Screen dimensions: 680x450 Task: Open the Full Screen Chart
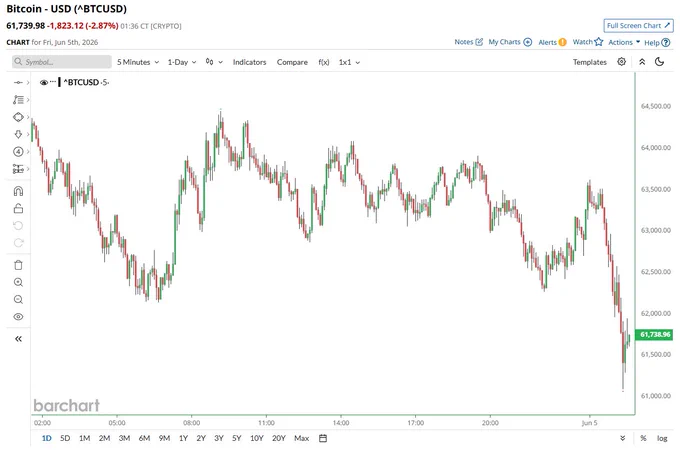[638, 26]
